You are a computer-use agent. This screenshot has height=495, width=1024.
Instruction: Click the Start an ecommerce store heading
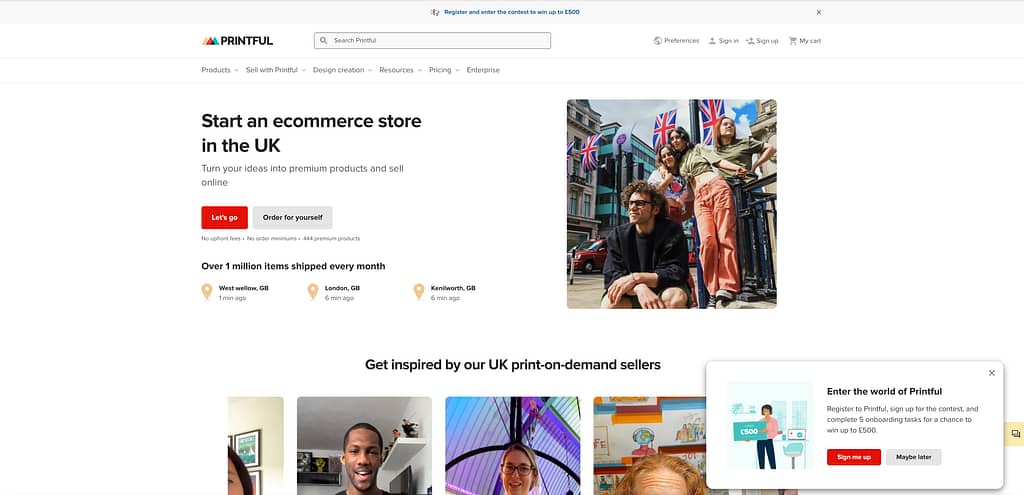click(312, 133)
